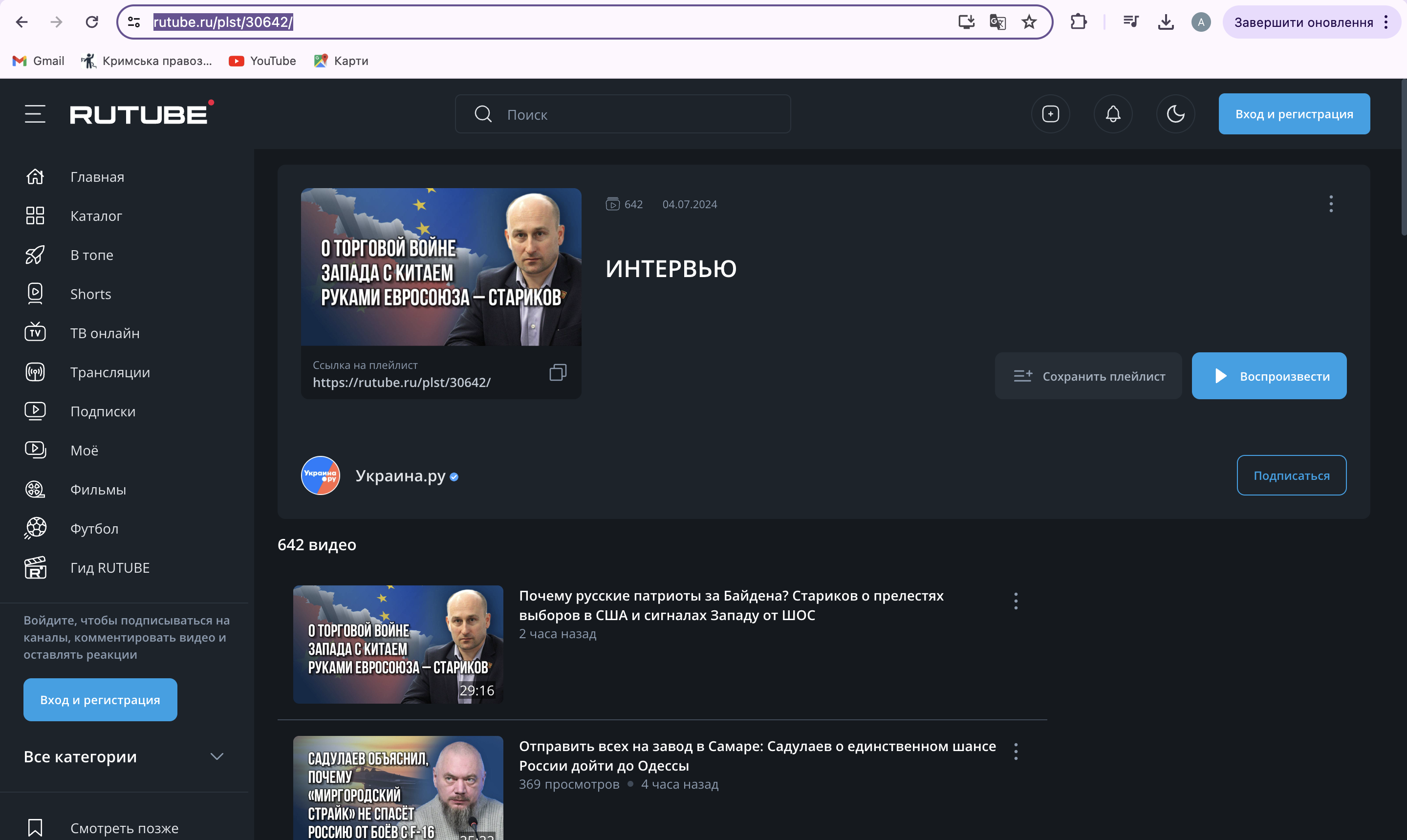This screenshot has width=1407, height=840.
Task: Click the install app icon in address bar
Action: pyautogui.click(x=966, y=22)
